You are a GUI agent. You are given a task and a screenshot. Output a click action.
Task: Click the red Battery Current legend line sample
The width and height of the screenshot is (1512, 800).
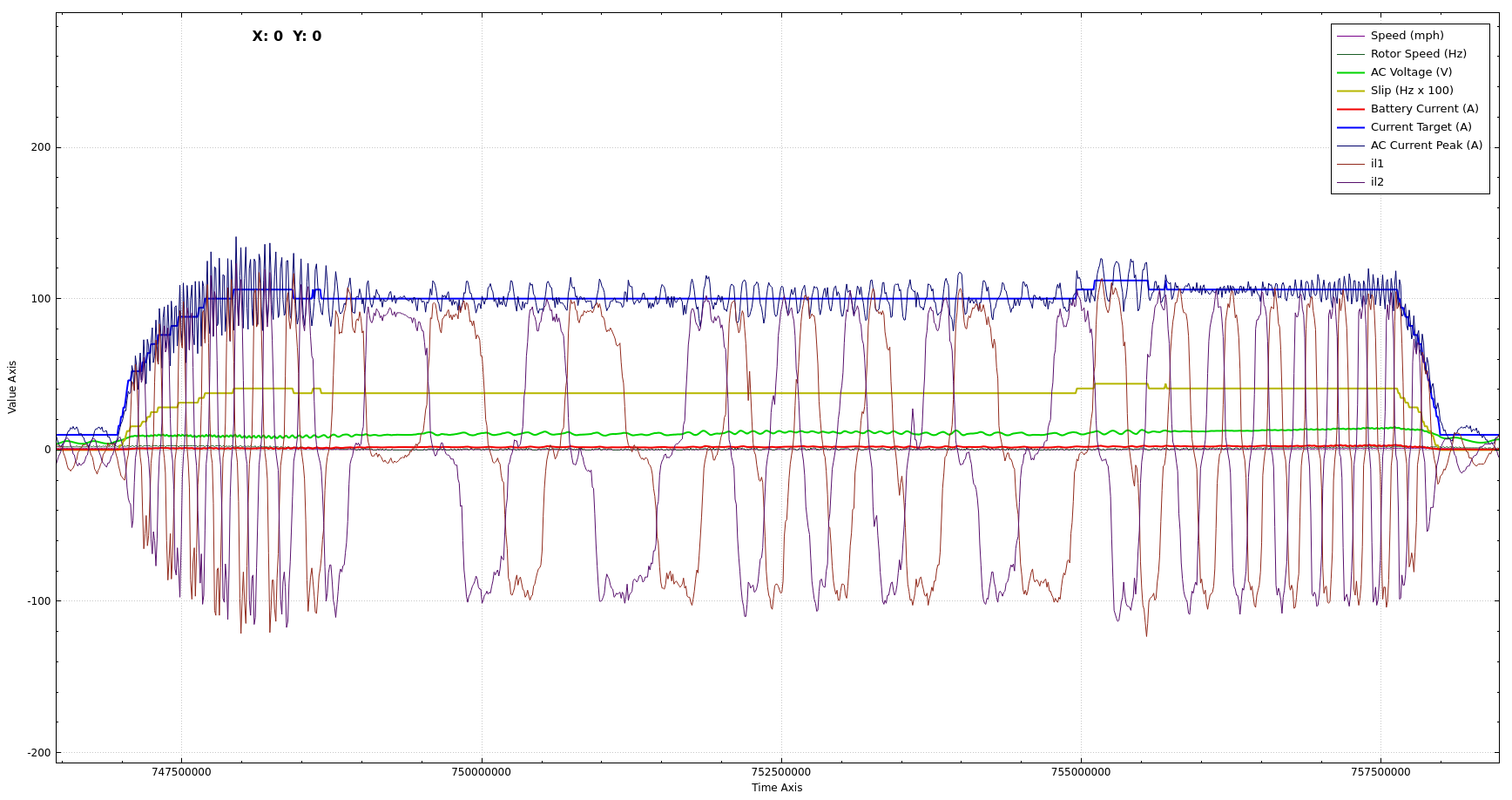[x=1351, y=109]
